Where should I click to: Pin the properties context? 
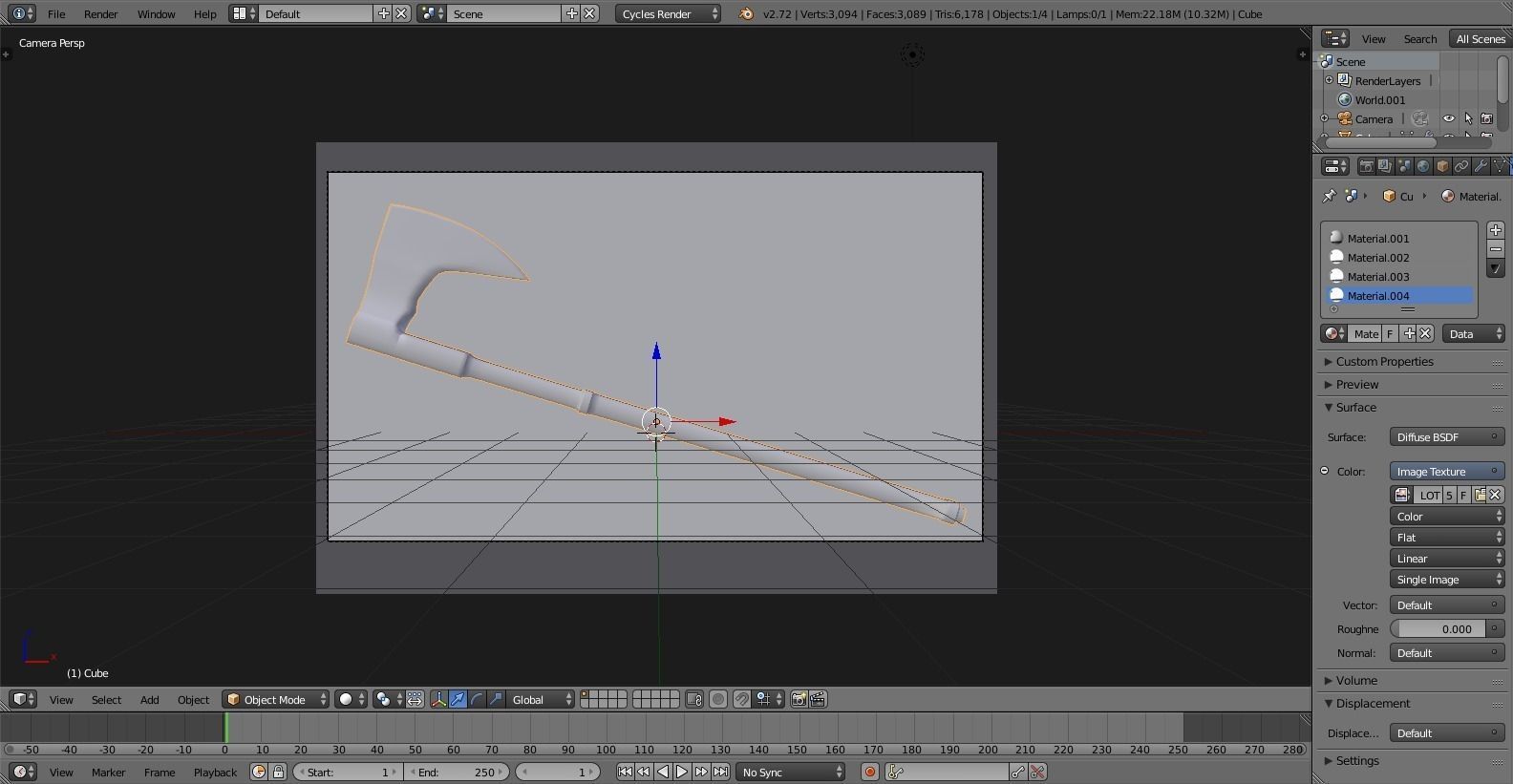[1329, 196]
